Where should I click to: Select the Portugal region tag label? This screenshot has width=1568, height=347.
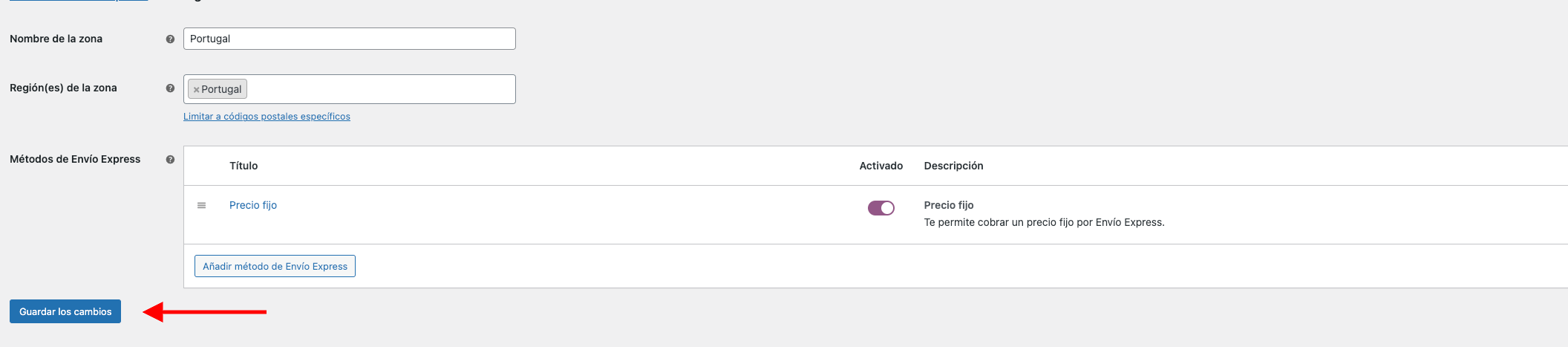pyautogui.click(x=221, y=89)
